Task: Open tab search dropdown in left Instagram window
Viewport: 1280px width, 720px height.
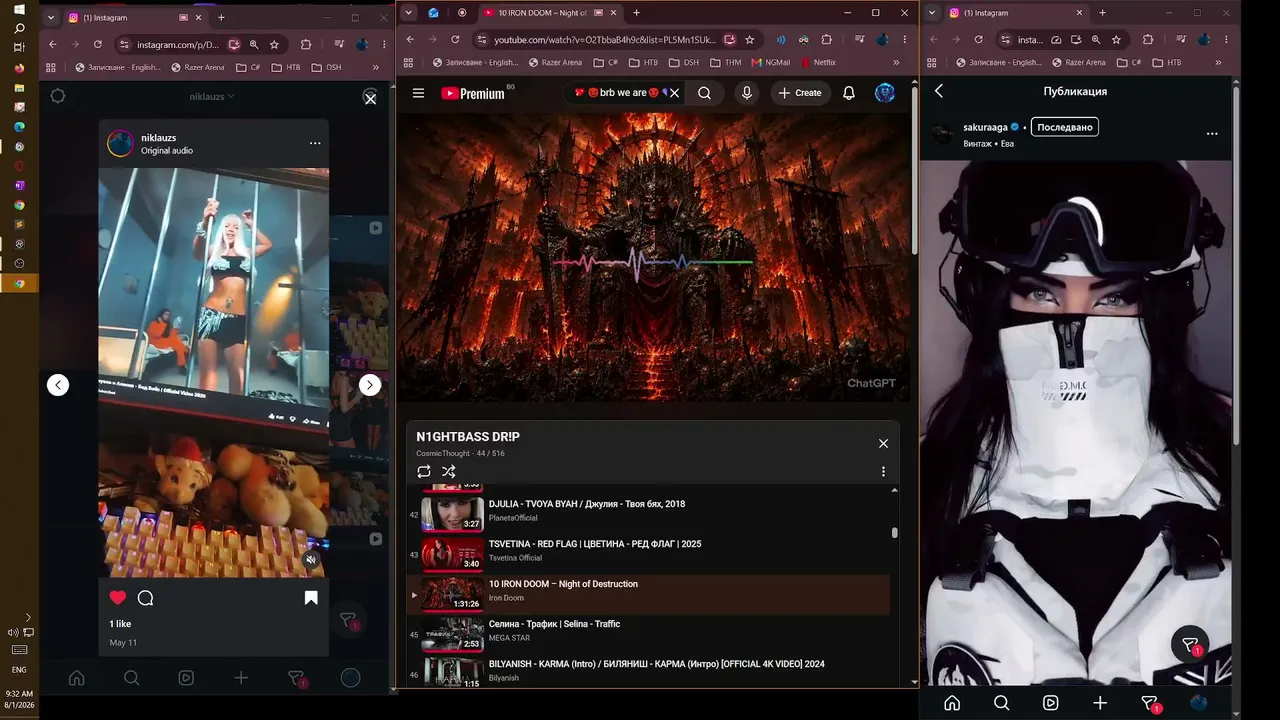Action: coord(52,17)
